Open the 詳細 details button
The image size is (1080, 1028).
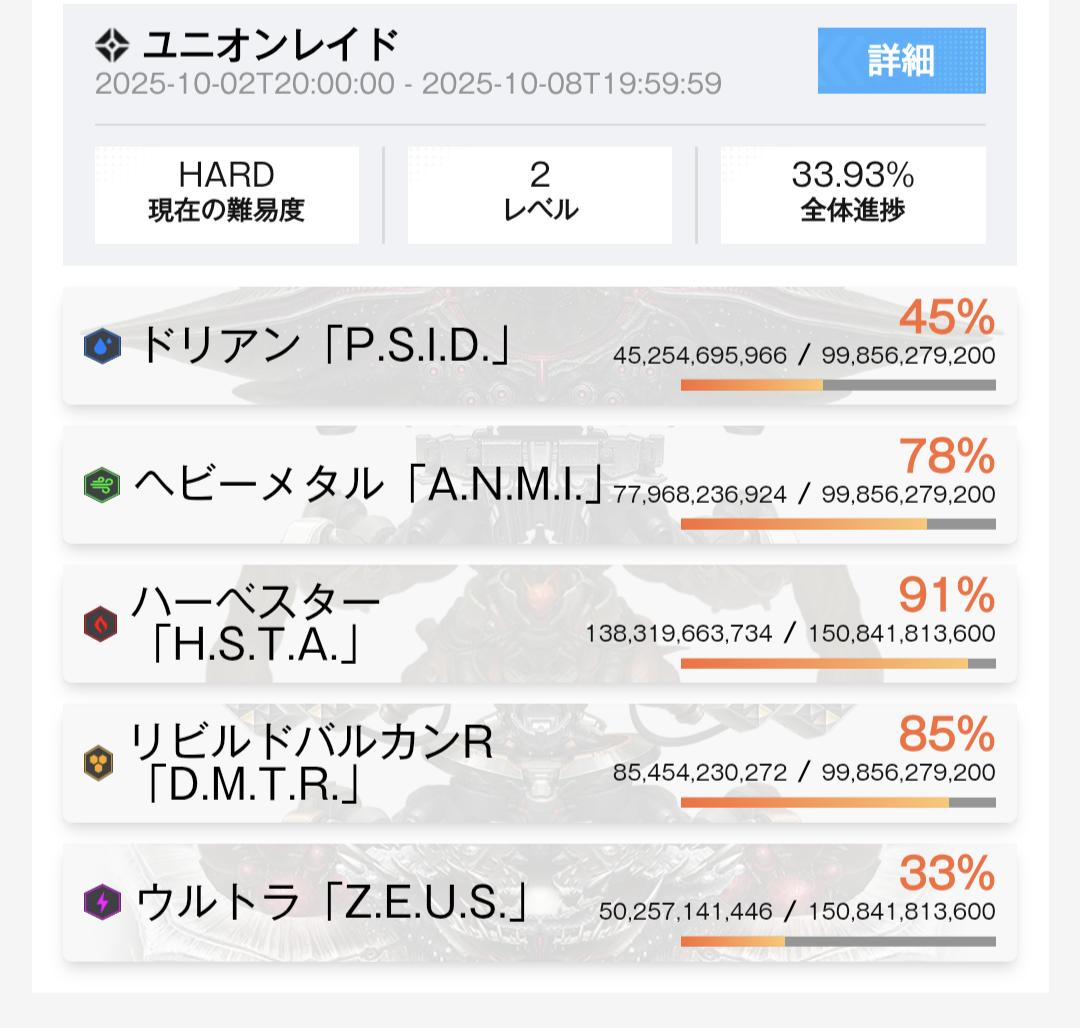point(901,61)
